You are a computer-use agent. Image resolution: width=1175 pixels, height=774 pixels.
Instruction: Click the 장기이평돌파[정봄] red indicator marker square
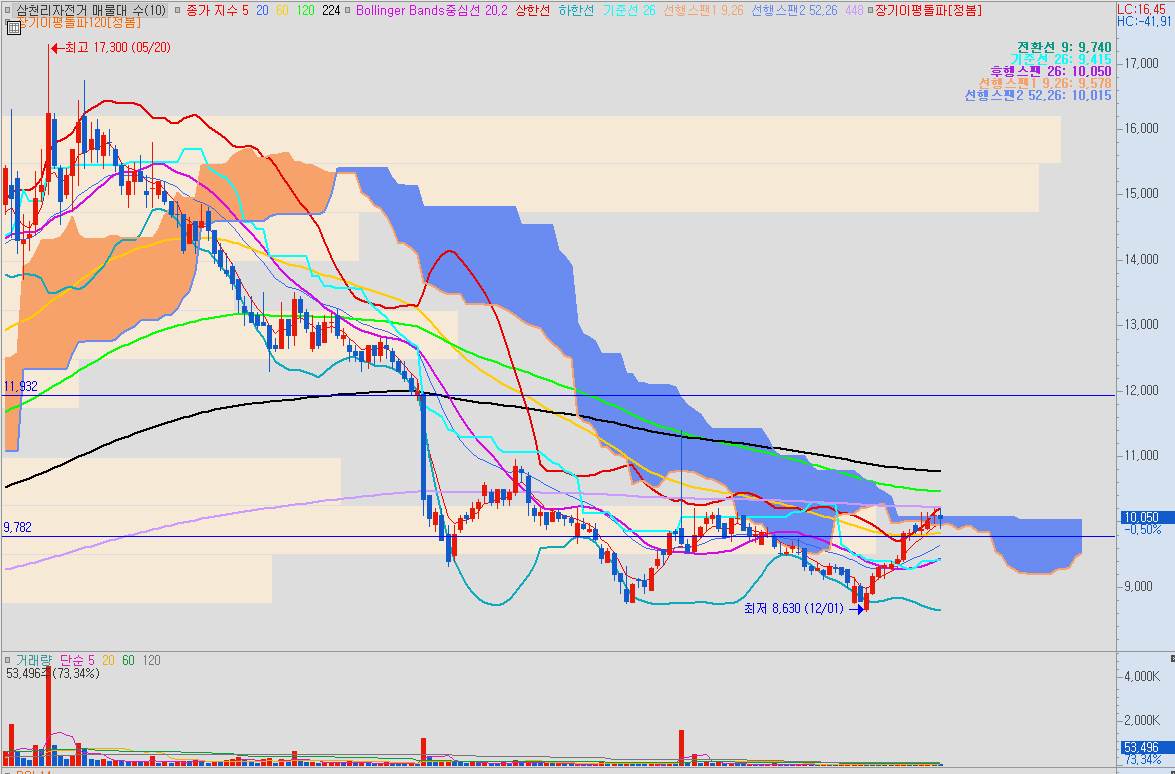pyautogui.click(x=869, y=10)
